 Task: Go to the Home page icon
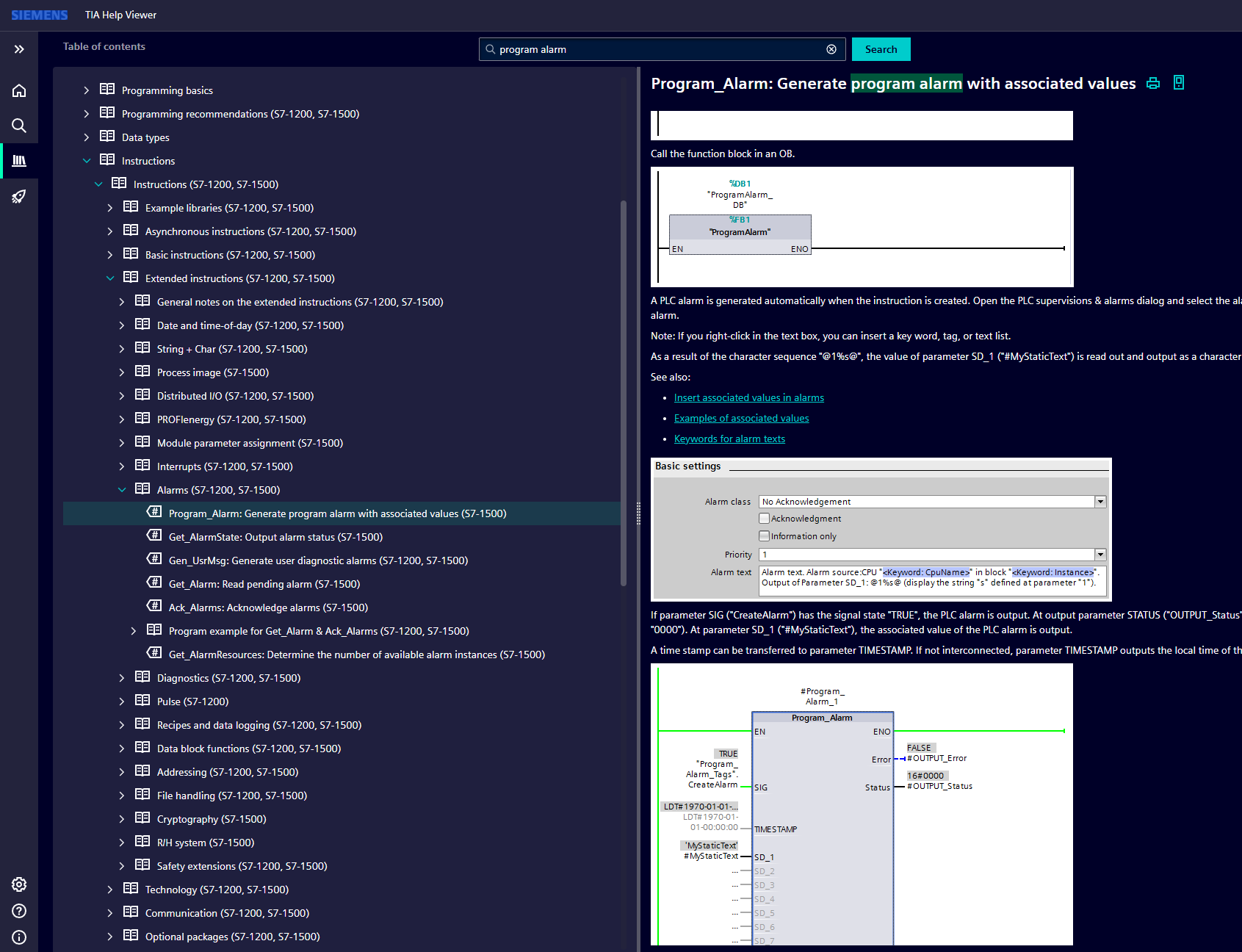(19, 90)
